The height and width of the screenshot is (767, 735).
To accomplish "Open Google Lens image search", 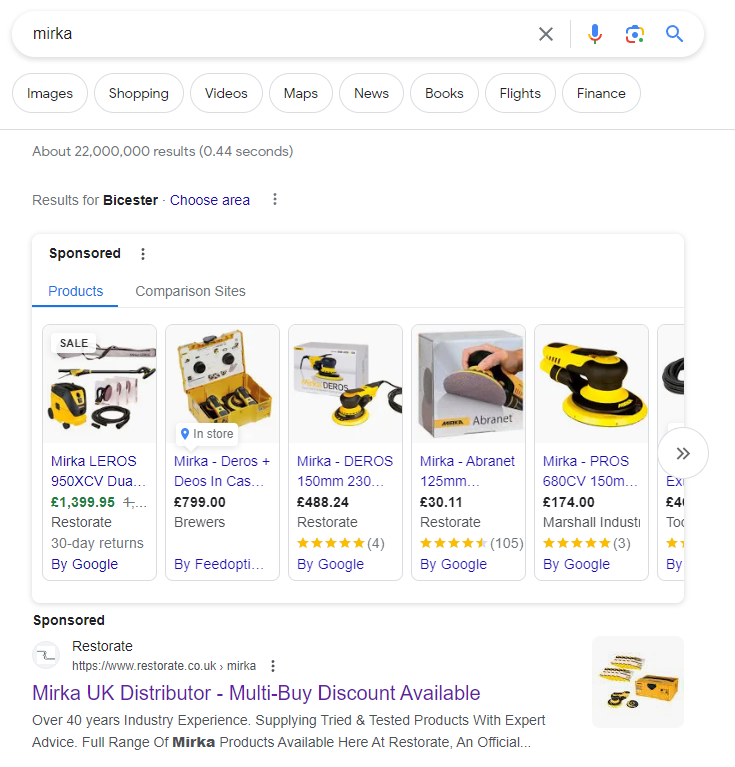I will (635, 34).
